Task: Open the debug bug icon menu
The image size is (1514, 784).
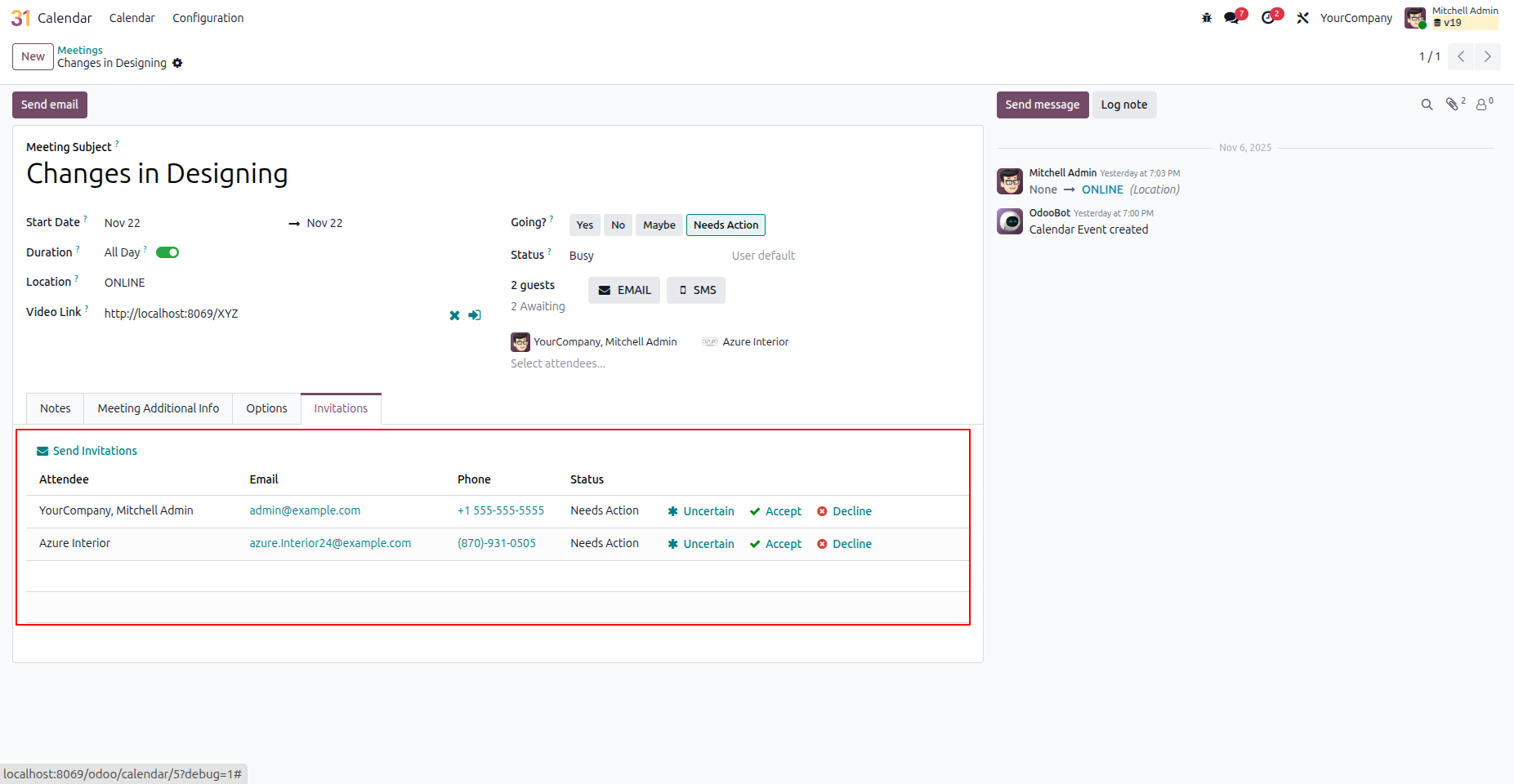Action: (1207, 18)
